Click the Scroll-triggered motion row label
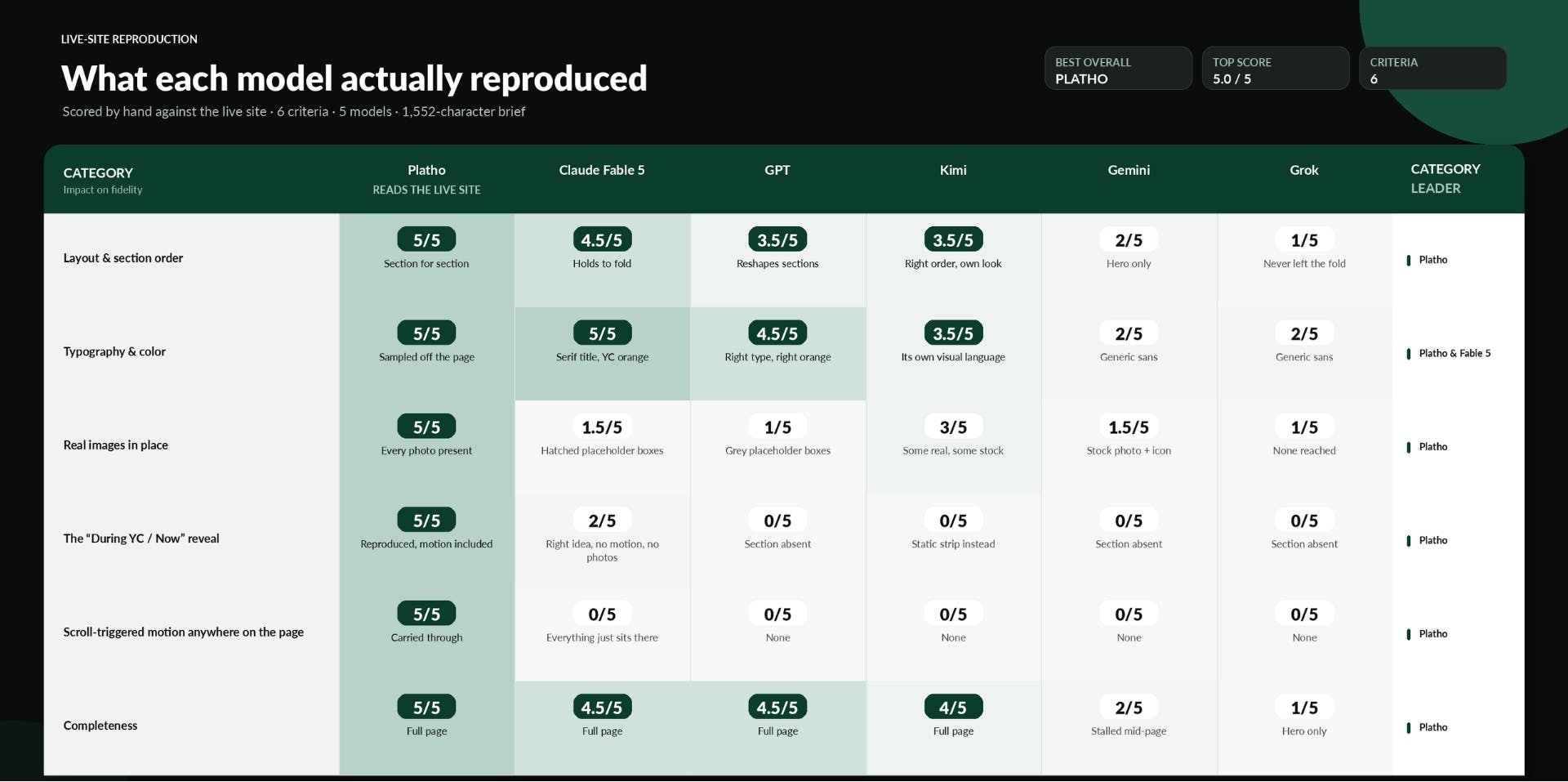The height and width of the screenshot is (782, 1568). coord(184,632)
